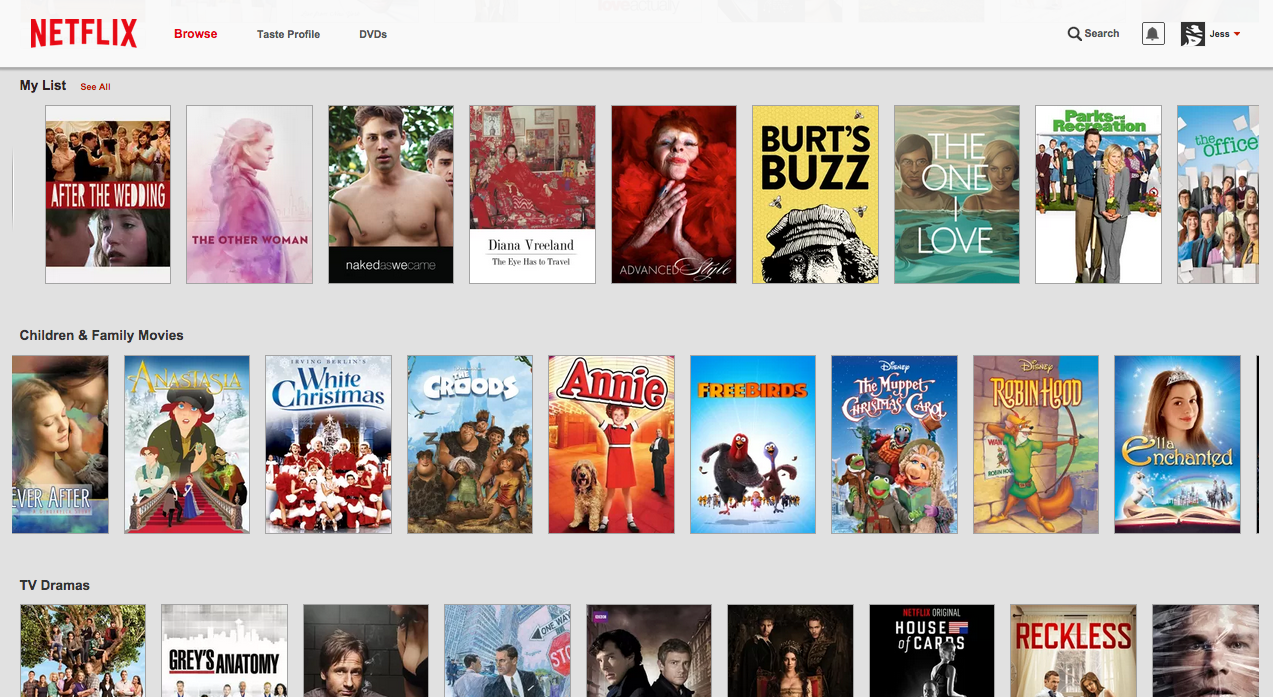This screenshot has height=697, width=1273.
Task: Go to Taste Profile
Action: coord(288,34)
